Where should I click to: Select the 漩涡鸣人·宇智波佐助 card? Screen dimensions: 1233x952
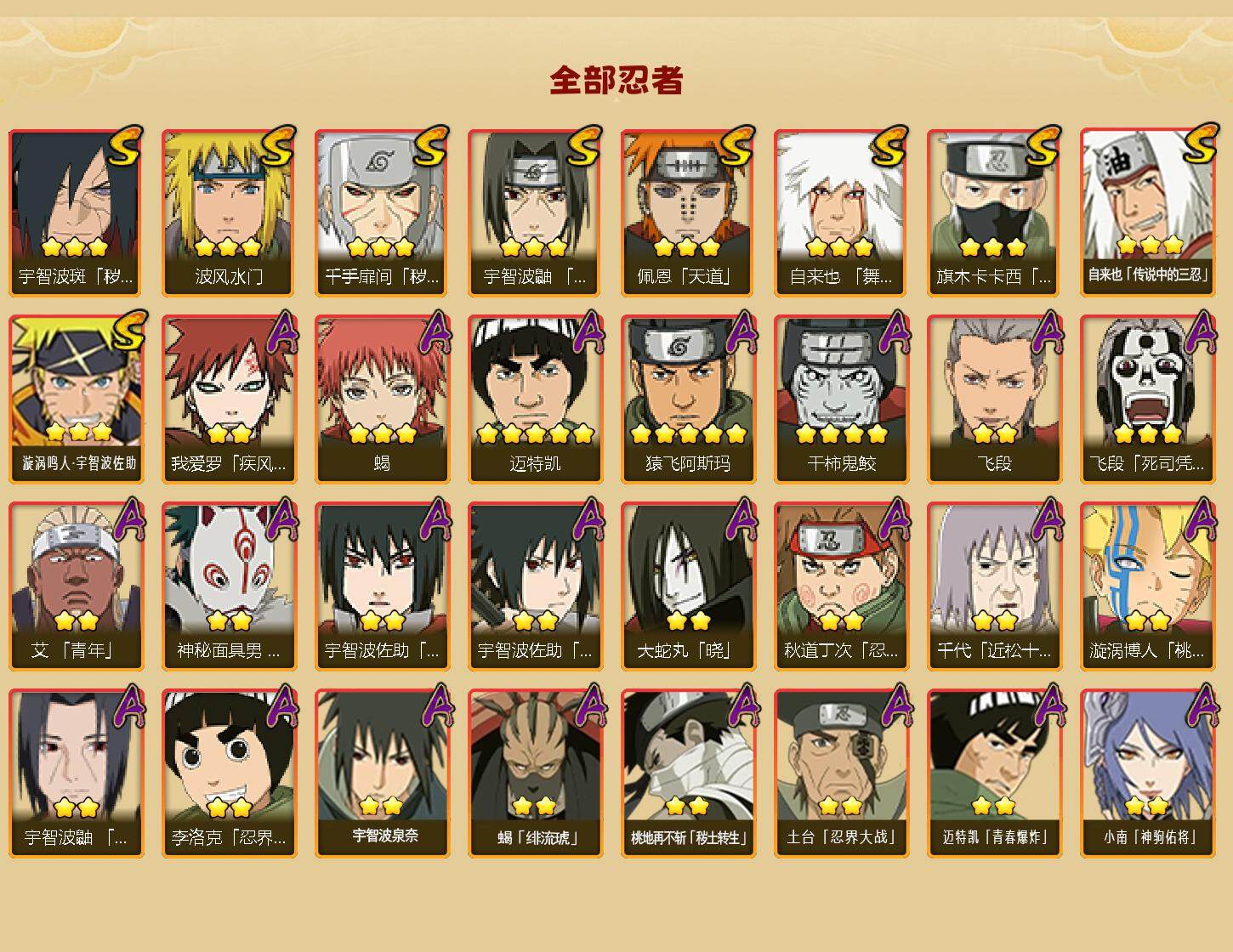tap(76, 399)
